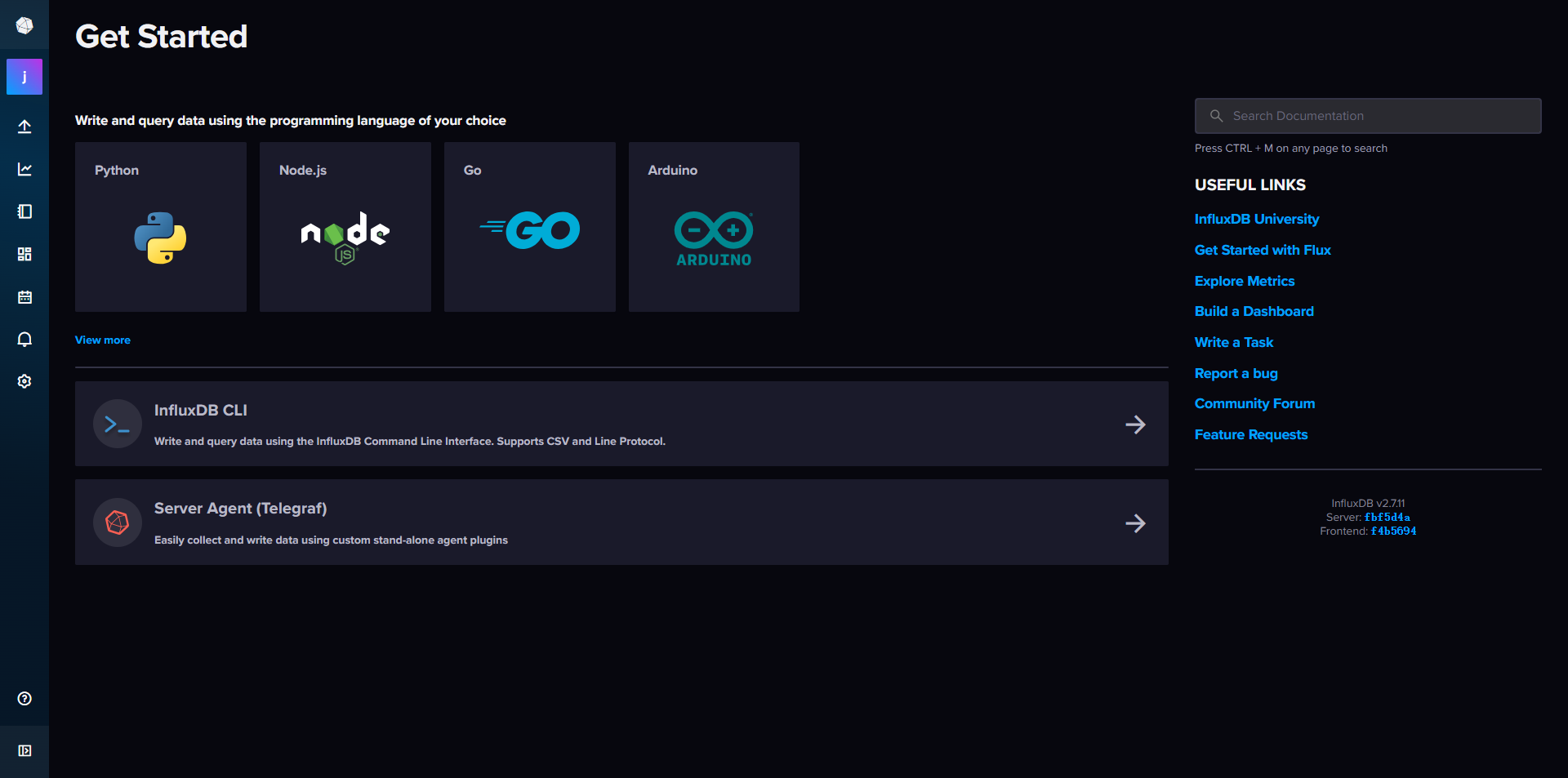Open Alerts bell icon in sidebar
Screen dimensions: 1568x778
[24, 339]
